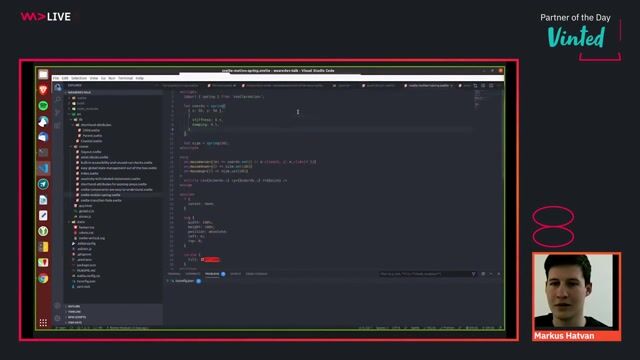The width and height of the screenshot is (640, 360).
Task: Open index.svelte in the explorer
Action: (x=89, y=173)
